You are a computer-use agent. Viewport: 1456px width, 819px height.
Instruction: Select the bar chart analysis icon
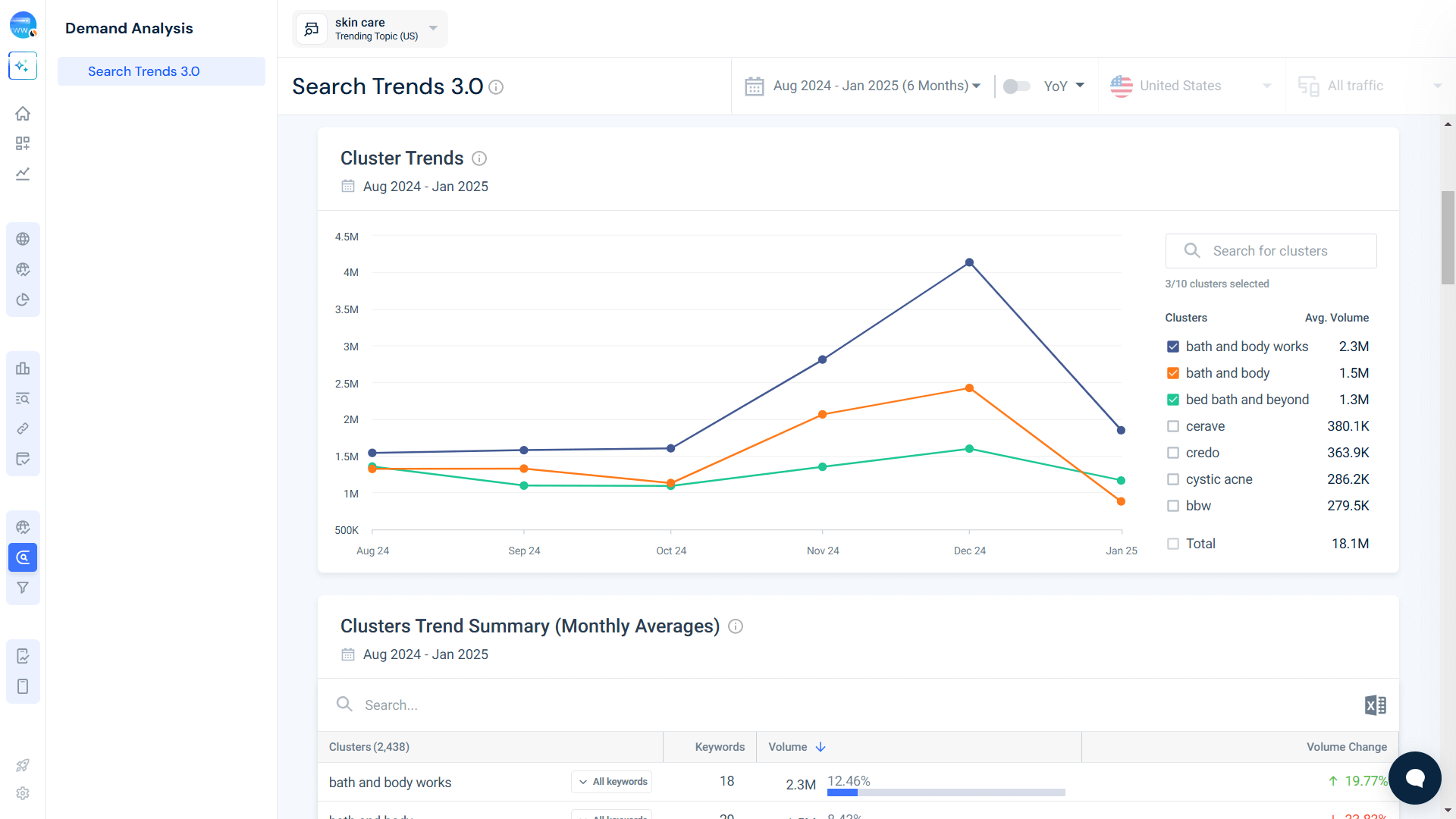(23, 368)
